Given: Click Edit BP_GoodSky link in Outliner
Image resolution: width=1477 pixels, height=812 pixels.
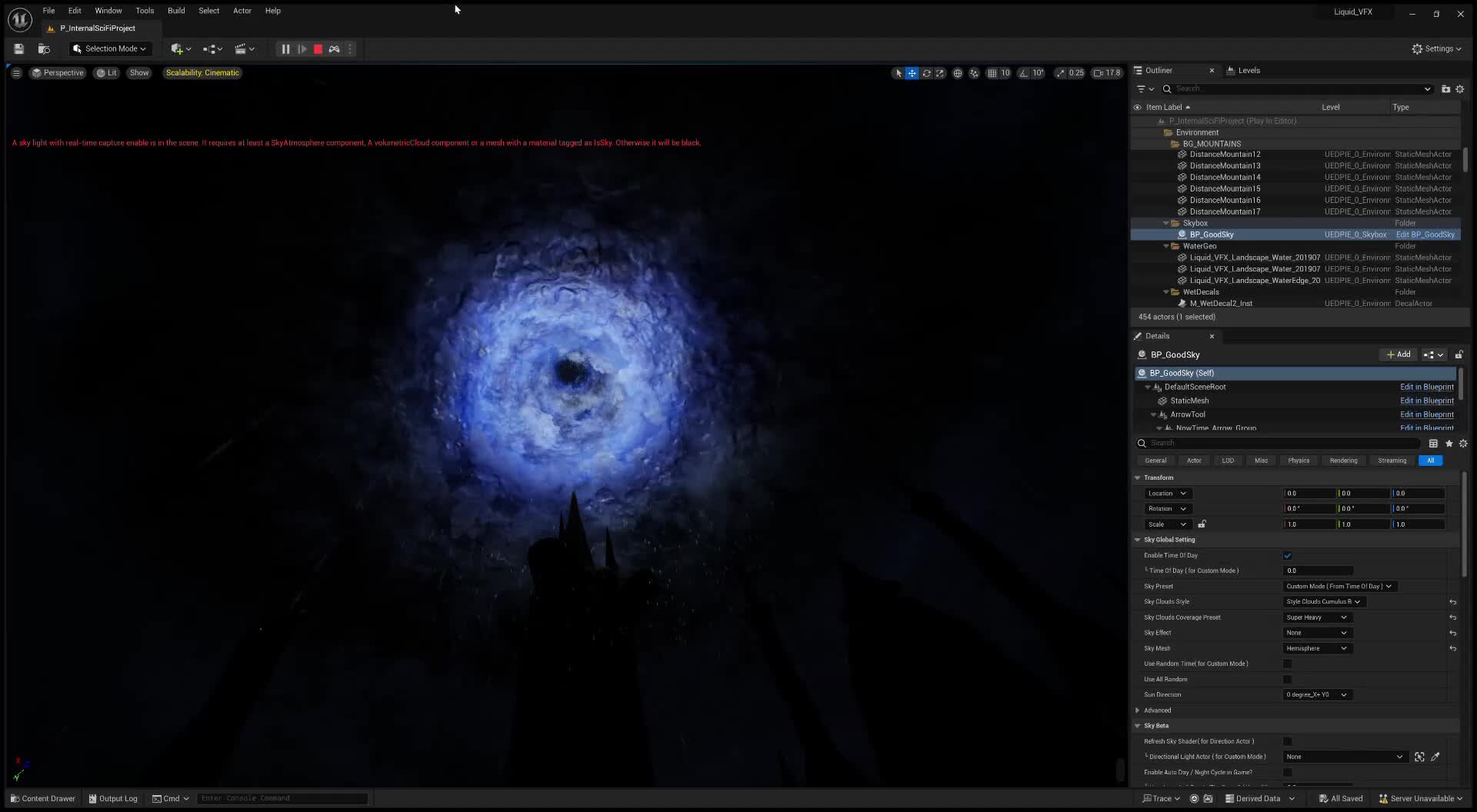Looking at the screenshot, I should pyautogui.click(x=1426, y=235).
